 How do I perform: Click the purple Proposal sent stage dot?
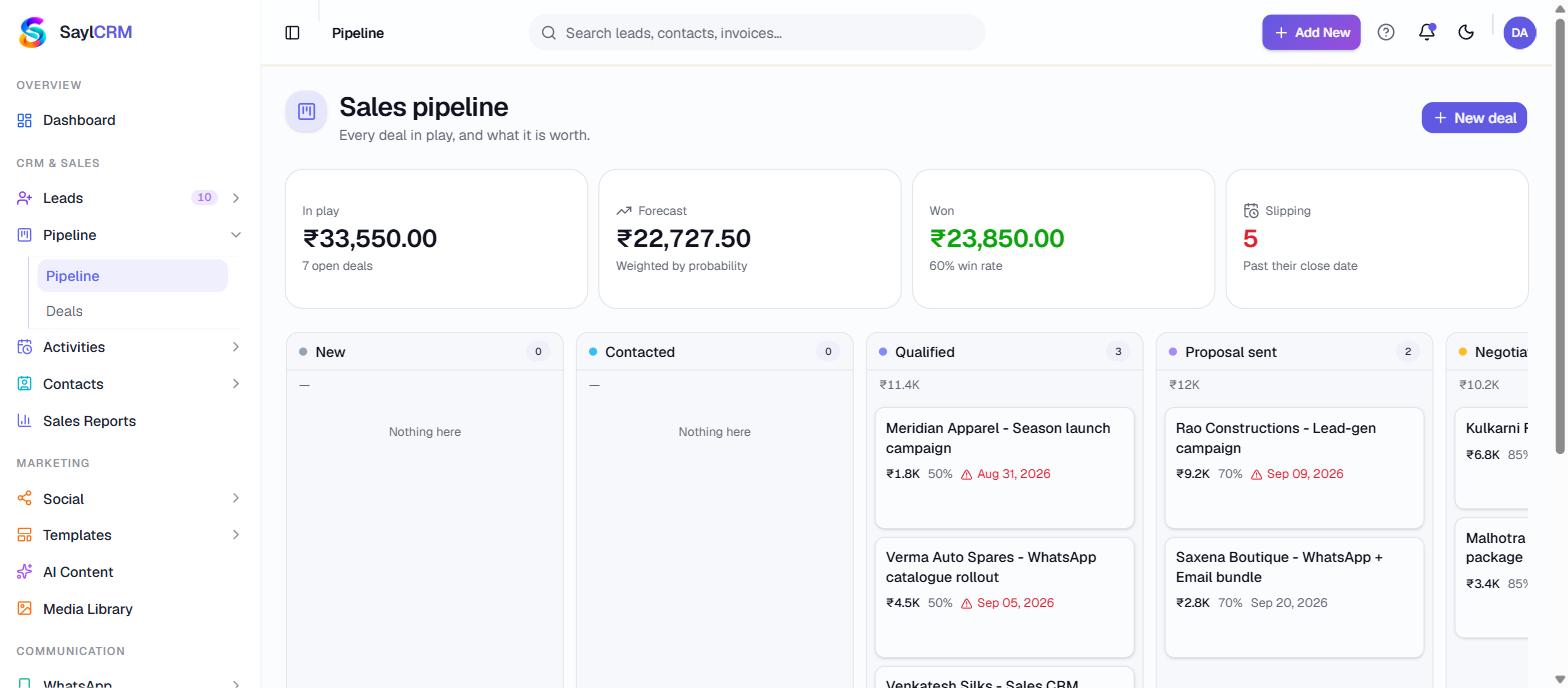click(1173, 352)
